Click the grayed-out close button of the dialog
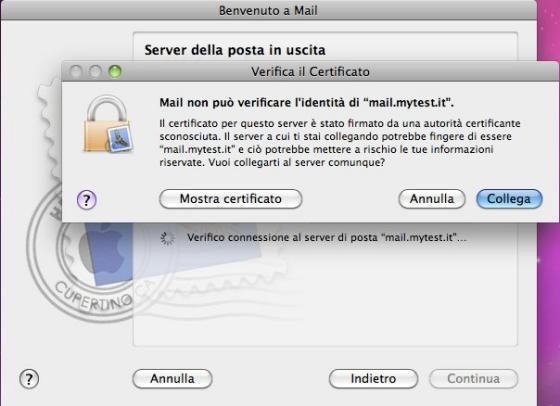 click(76, 71)
